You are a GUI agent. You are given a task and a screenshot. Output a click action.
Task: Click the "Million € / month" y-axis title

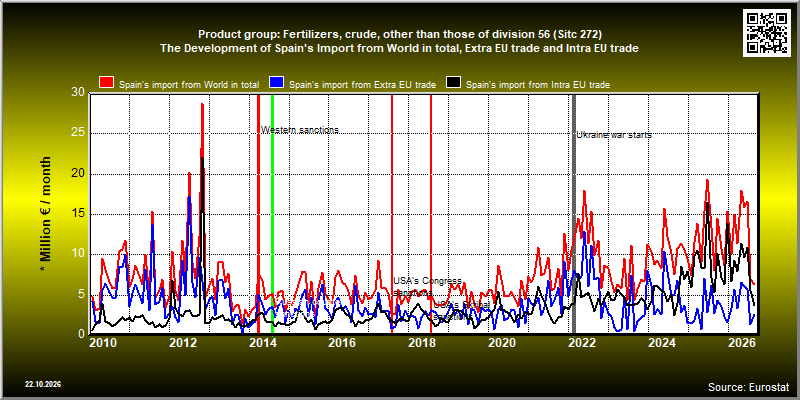click(45, 214)
